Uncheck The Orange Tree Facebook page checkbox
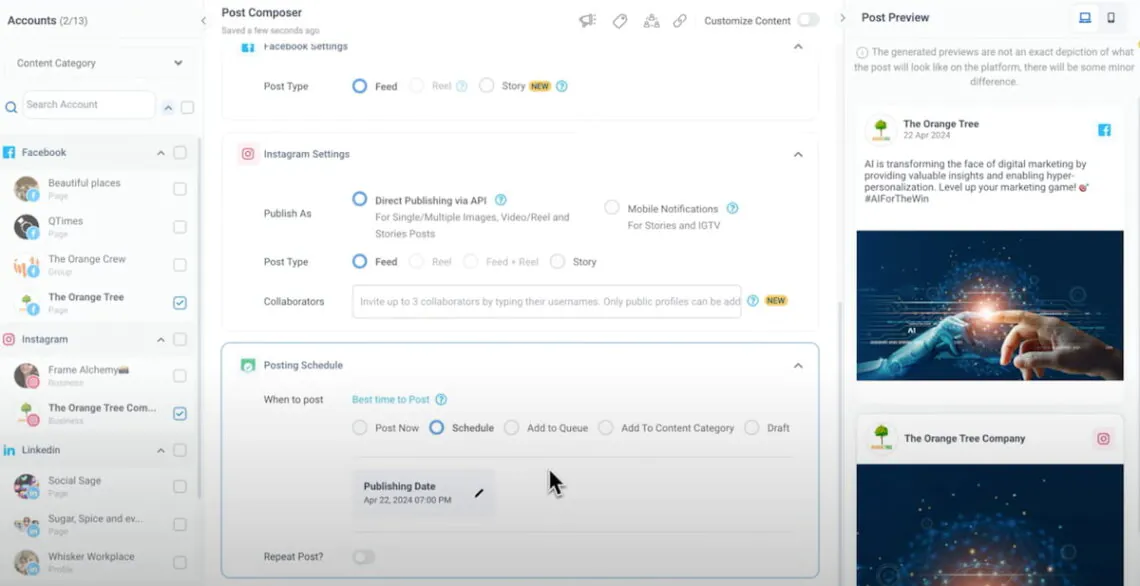This screenshot has width=1140, height=586. click(x=180, y=303)
